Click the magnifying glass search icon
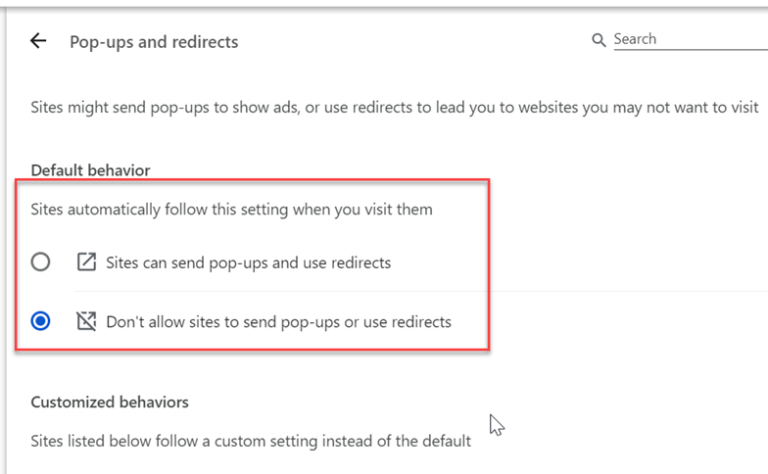 click(598, 40)
